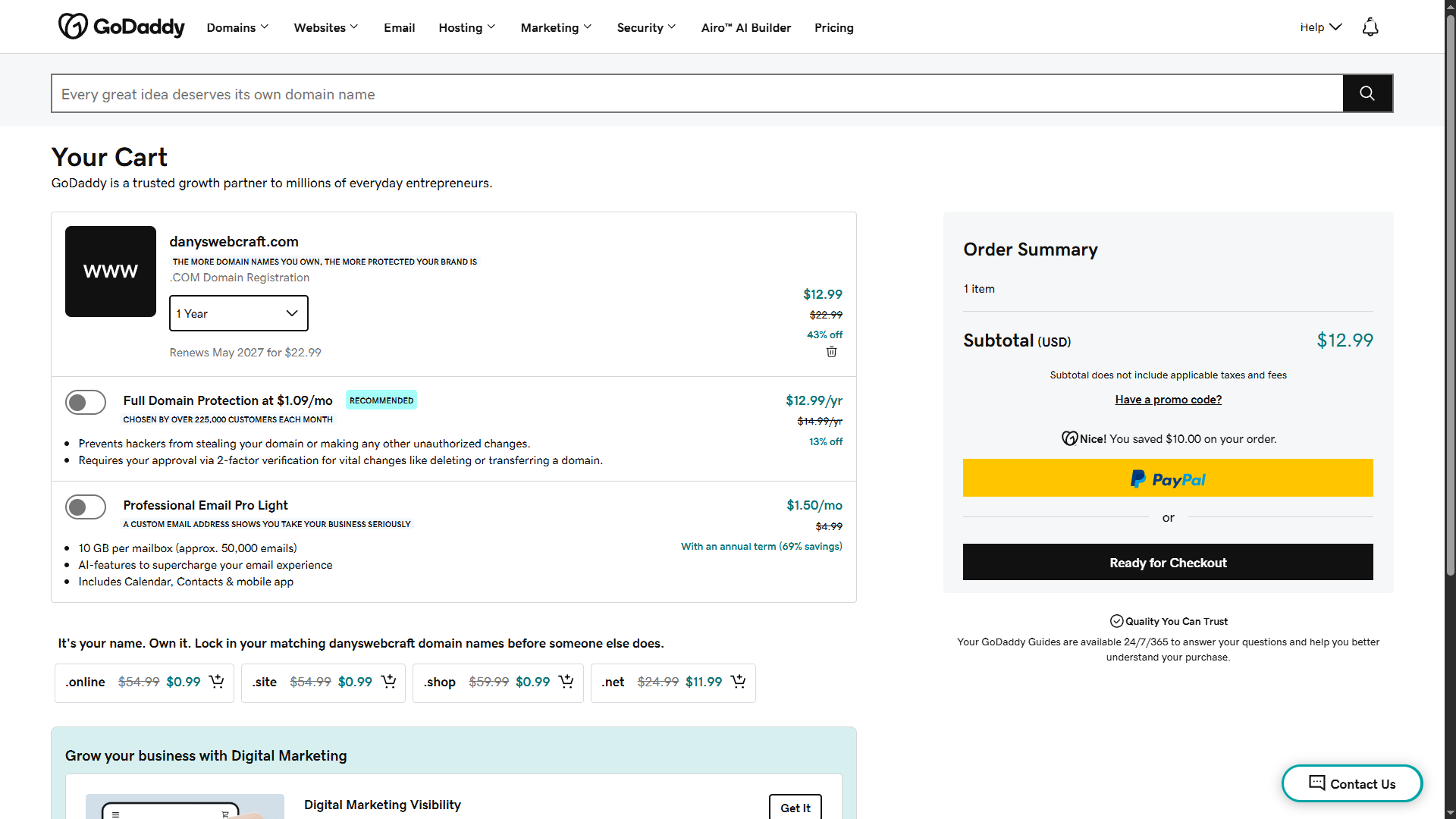Viewport: 1456px width, 819px height.
Task: Open the Contact Us chat
Action: point(1352,783)
